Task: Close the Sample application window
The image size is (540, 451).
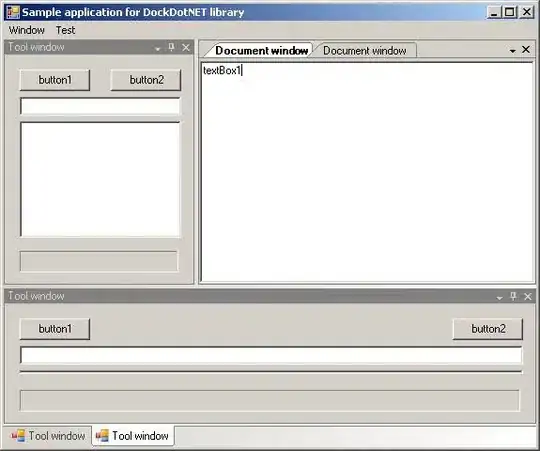Action: pyautogui.click(x=527, y=12)
